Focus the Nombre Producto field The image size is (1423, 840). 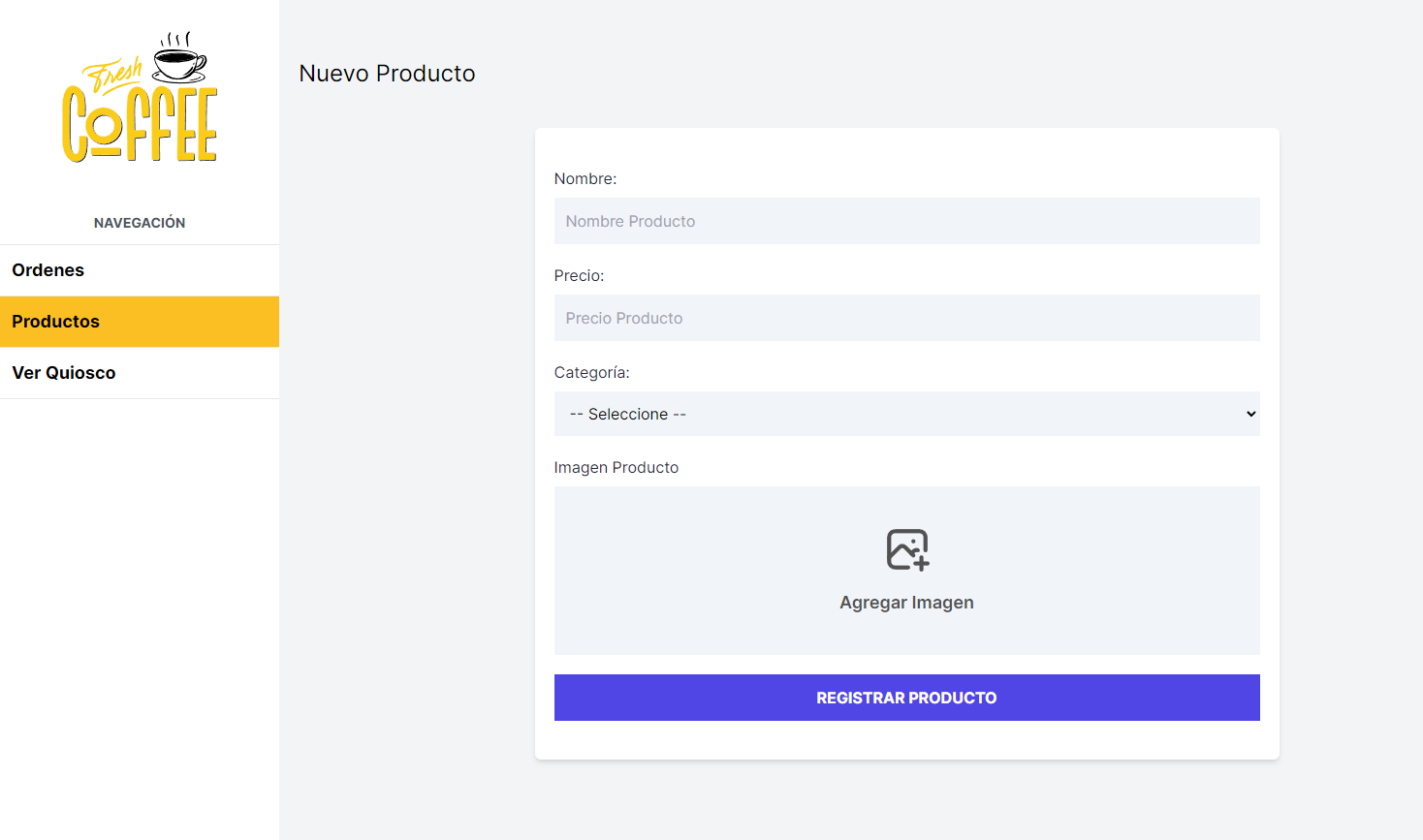click(906, 221)
